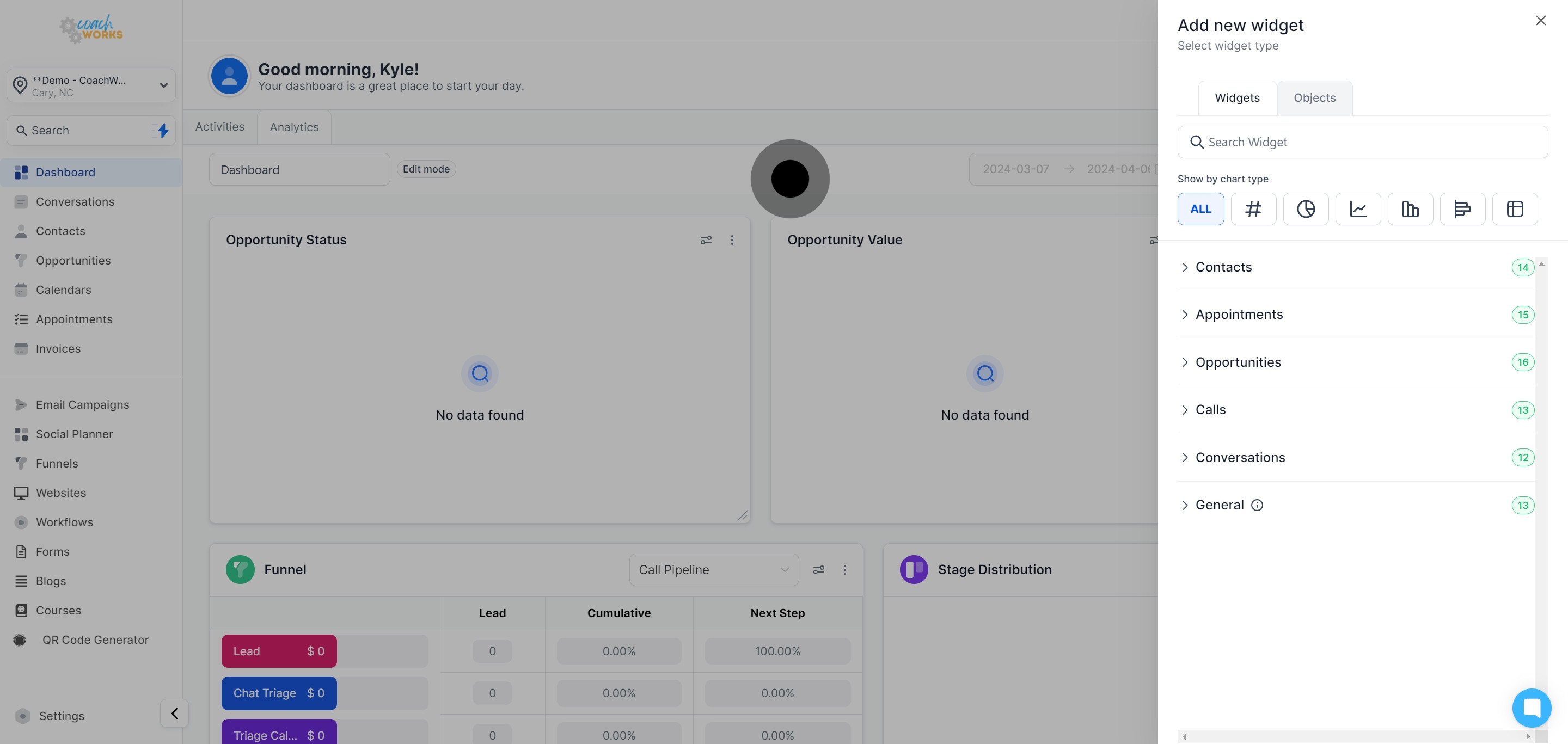The width and height of the screenshot is (1568, 744).
Task: Click the info icon next to General
Action: coord(1257,505)
